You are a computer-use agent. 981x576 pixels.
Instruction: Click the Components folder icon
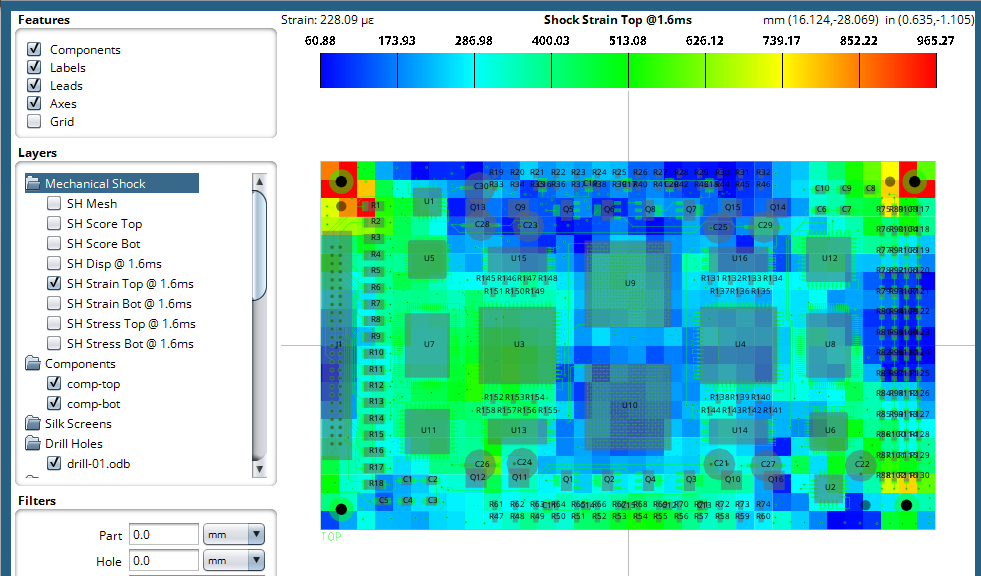[33, 363]
